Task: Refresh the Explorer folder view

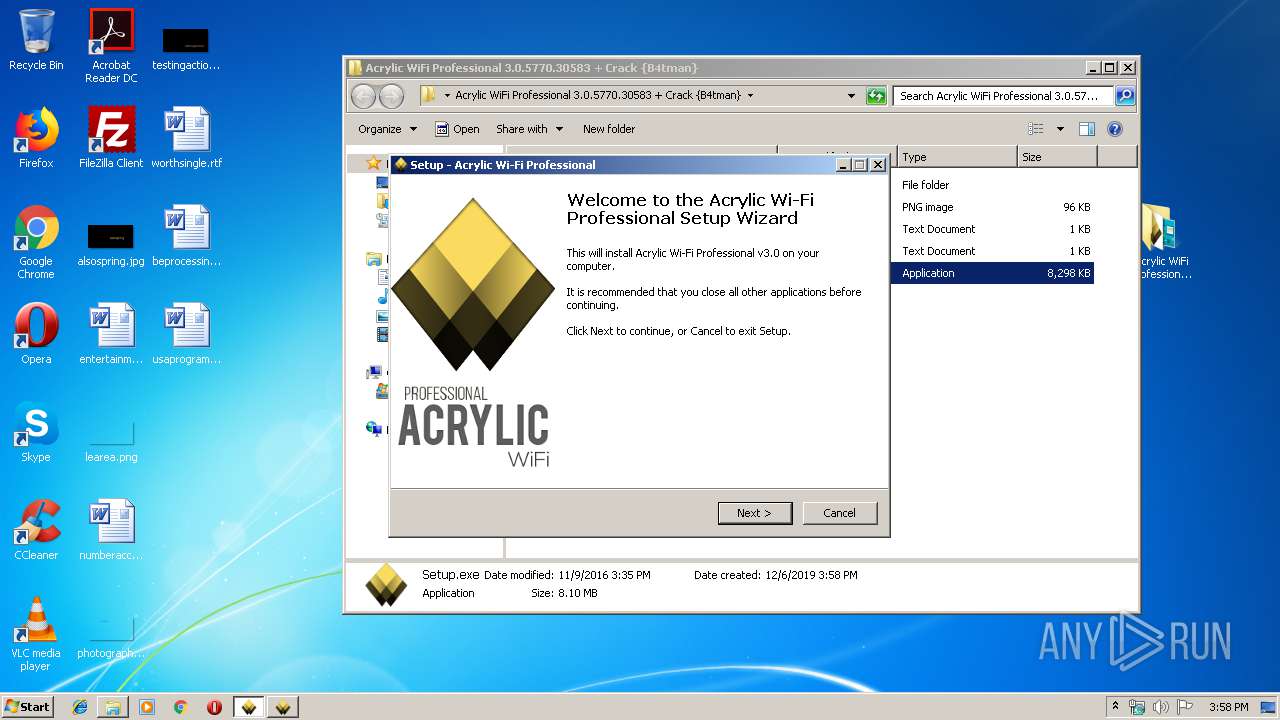Action: [x=876, y=96]
